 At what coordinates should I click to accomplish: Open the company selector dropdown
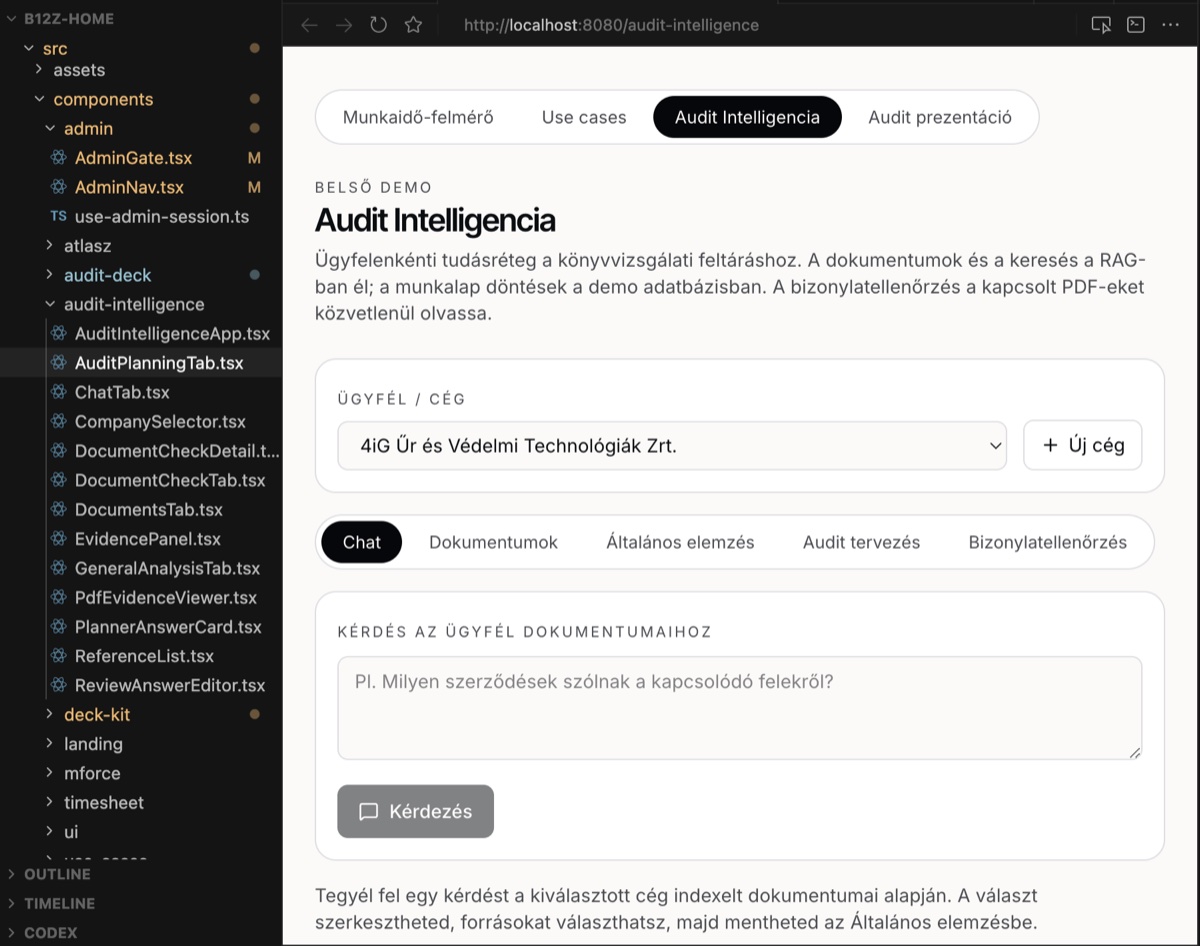pos(672,446)
